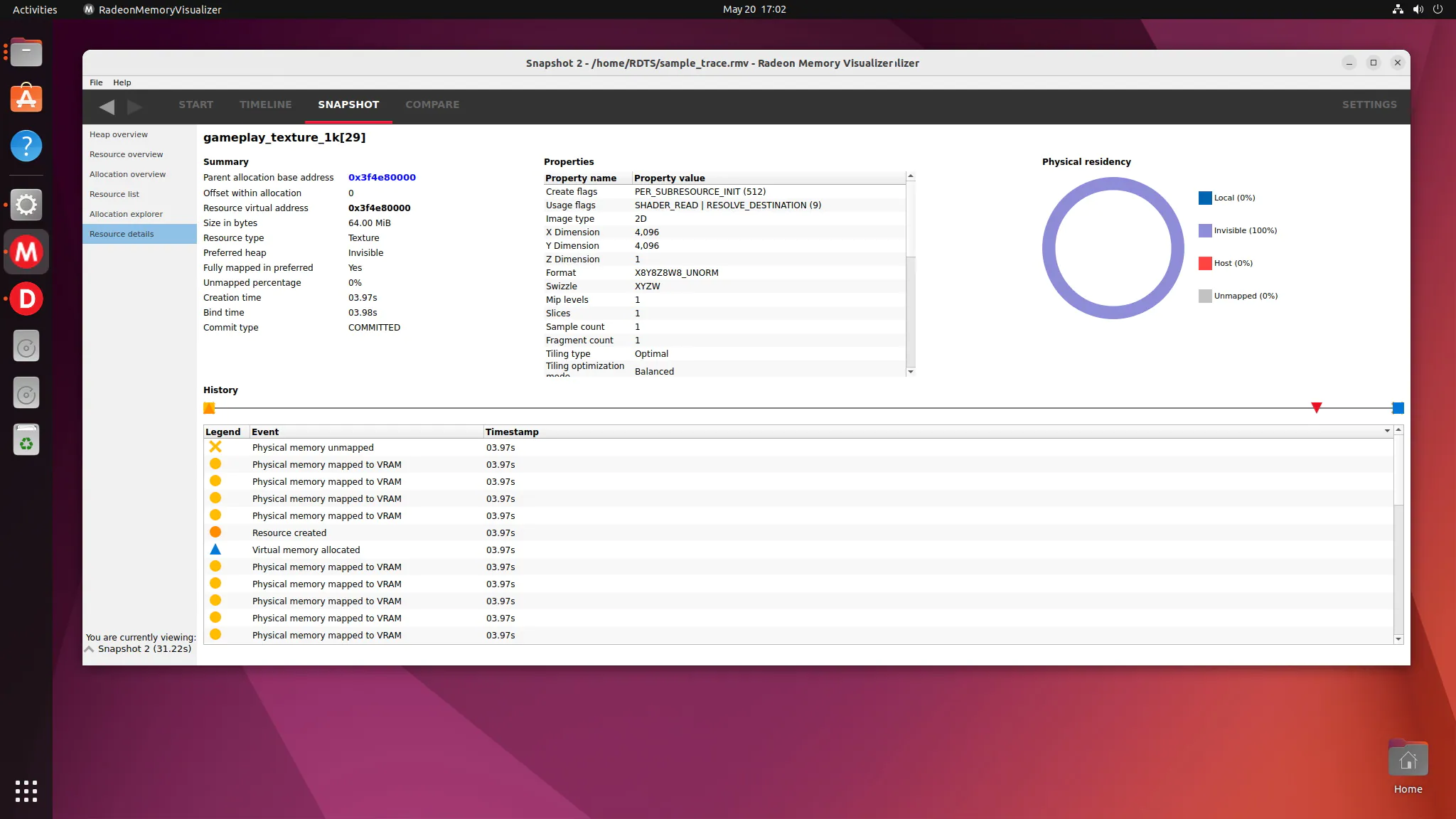Click the forward navigation arrow
Screen dimensions: 1456x819
[134, 107]
